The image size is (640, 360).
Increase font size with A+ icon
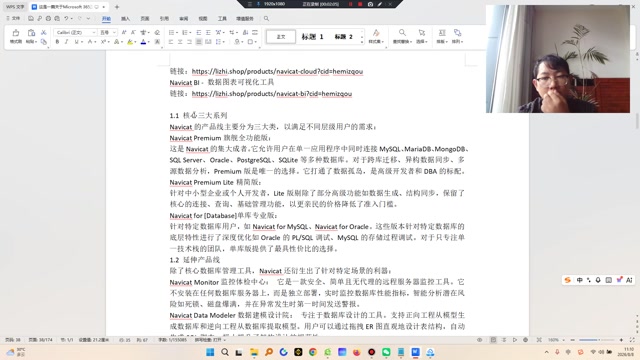(x=124, y=32)
